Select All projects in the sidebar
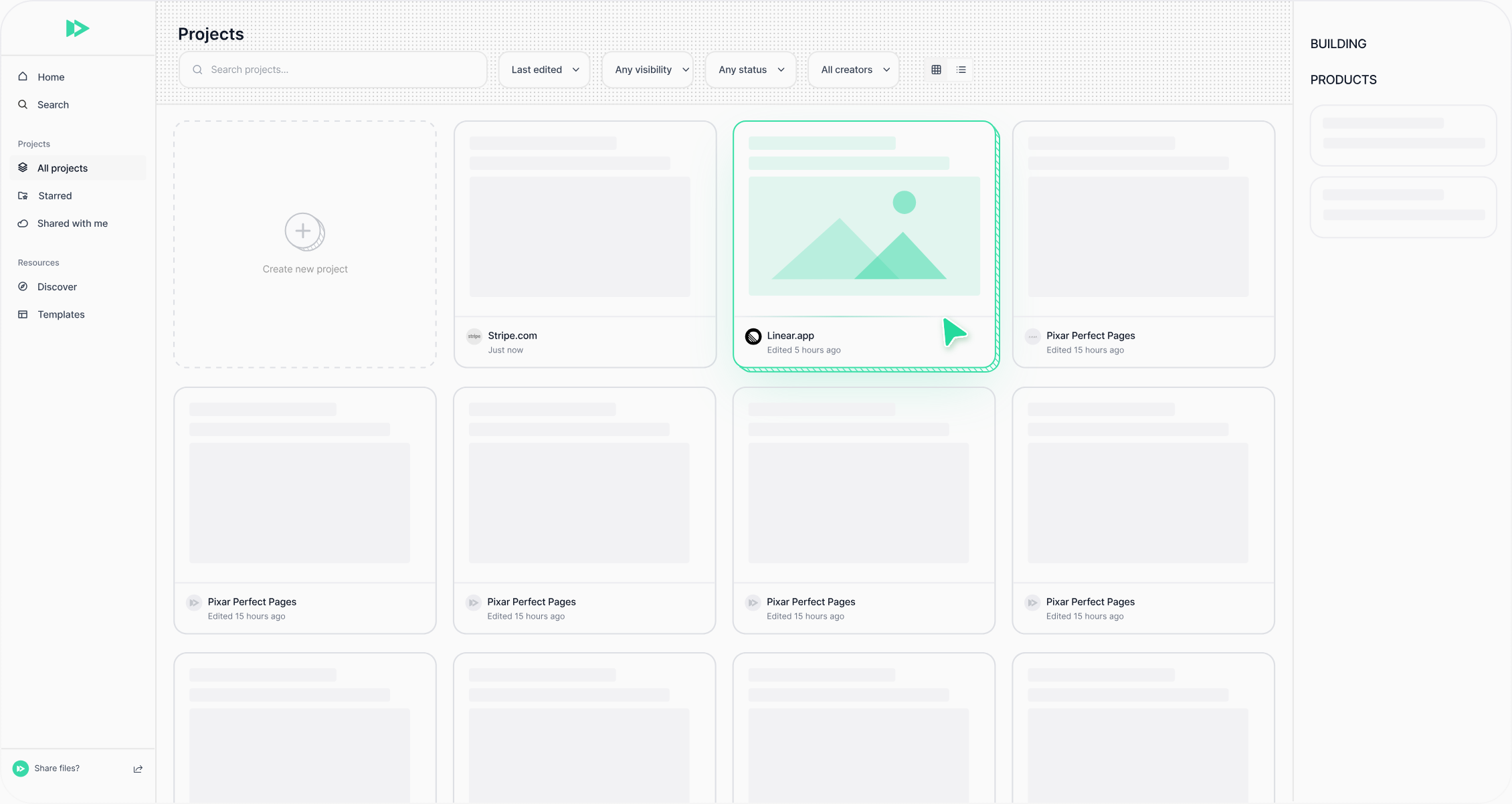Viewport: 1512px width, 804px height. pyautogui.click(x=78, y=168)
